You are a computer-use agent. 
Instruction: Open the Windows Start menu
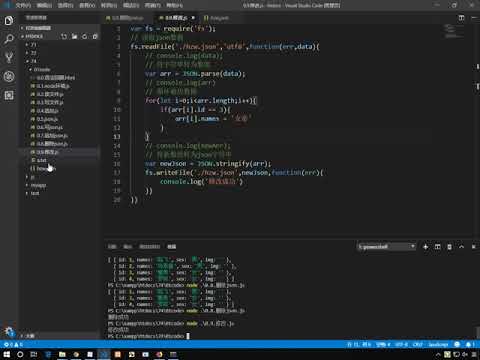[x=6, y=354]
